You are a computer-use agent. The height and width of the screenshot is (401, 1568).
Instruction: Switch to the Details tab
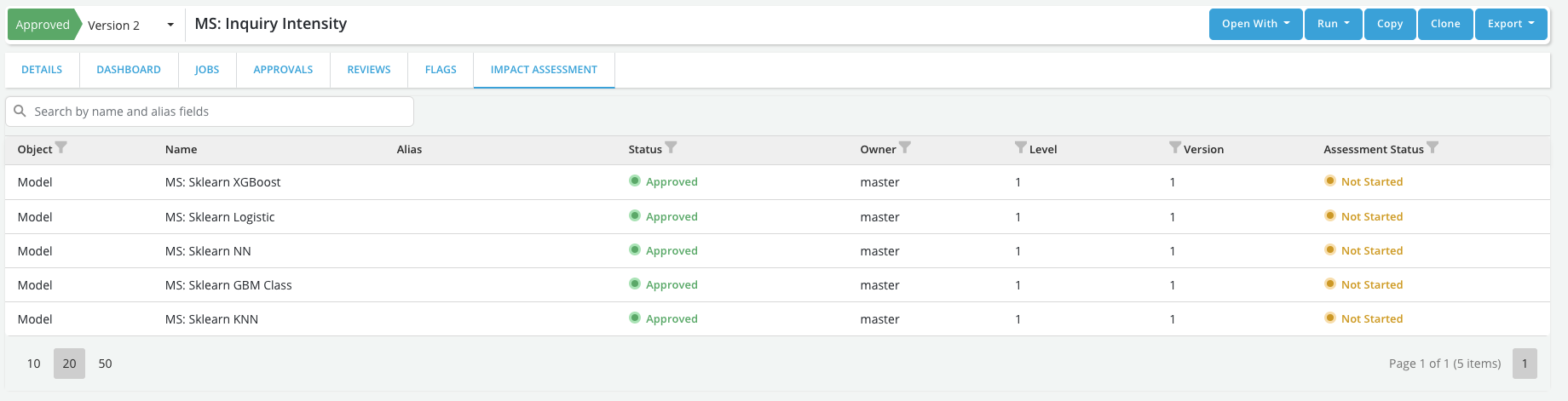(x=42, y=70)
